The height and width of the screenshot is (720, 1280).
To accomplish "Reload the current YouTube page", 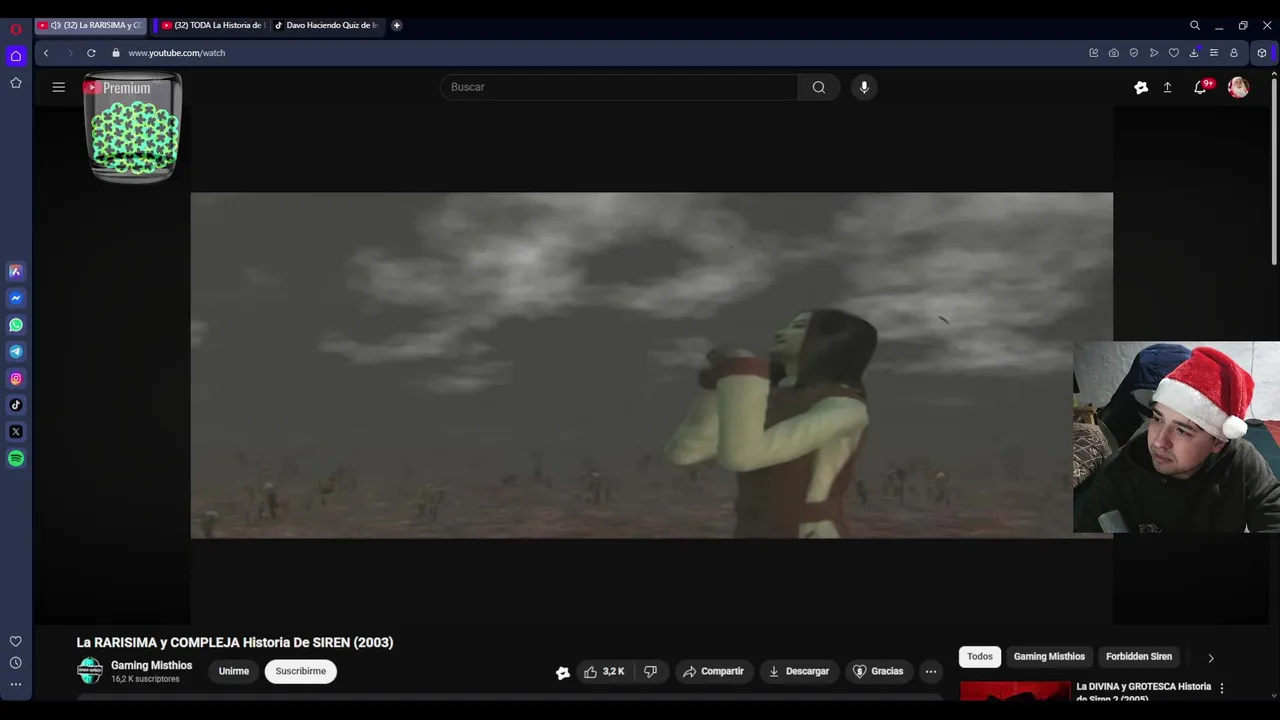I will click(x=91, y=53).
